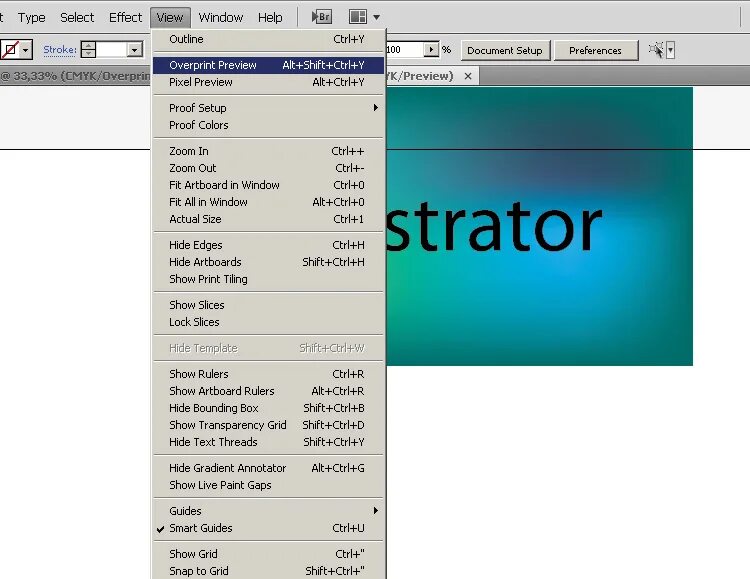Expand the Select Similar Objects dropdown
This screenshot has width=750, height=579.
point(671,50)
